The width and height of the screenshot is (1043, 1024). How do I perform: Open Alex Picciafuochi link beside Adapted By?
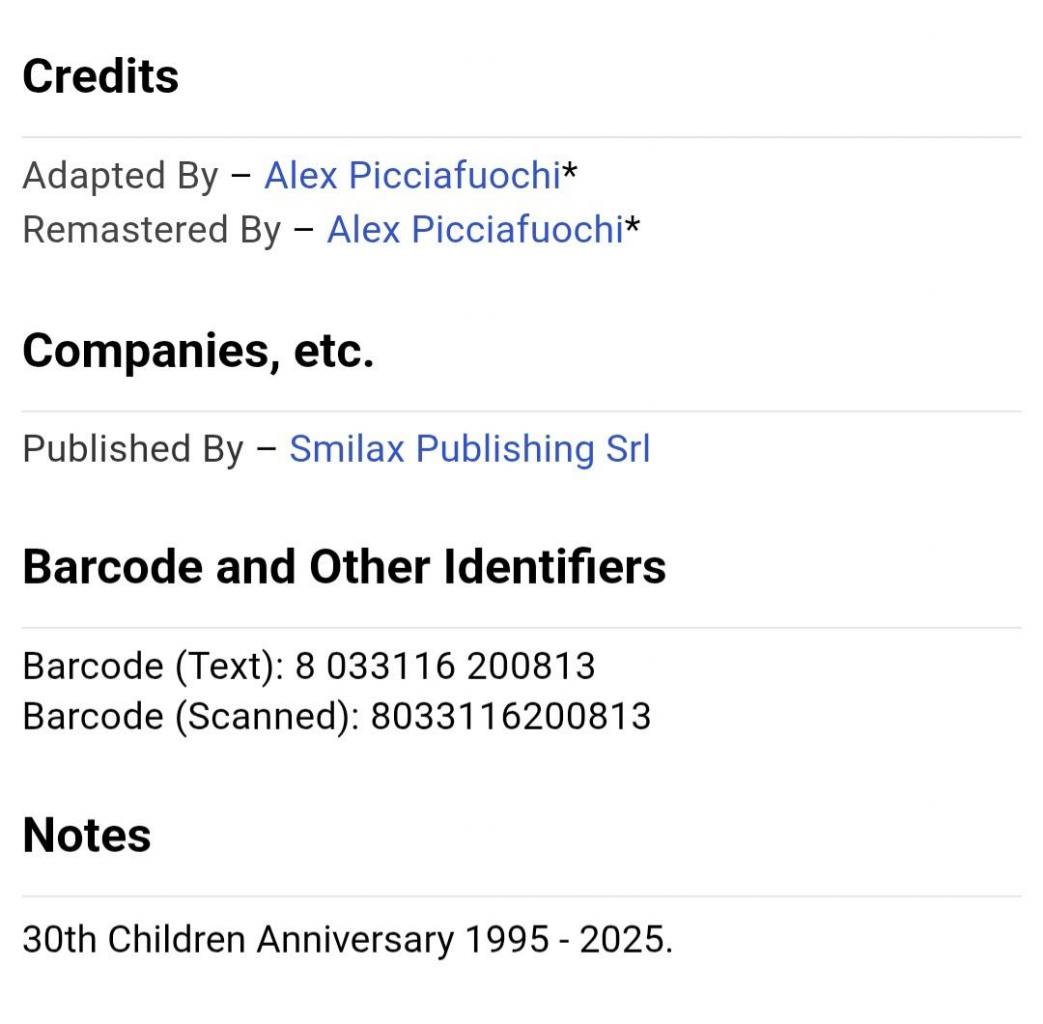point(412,176)
